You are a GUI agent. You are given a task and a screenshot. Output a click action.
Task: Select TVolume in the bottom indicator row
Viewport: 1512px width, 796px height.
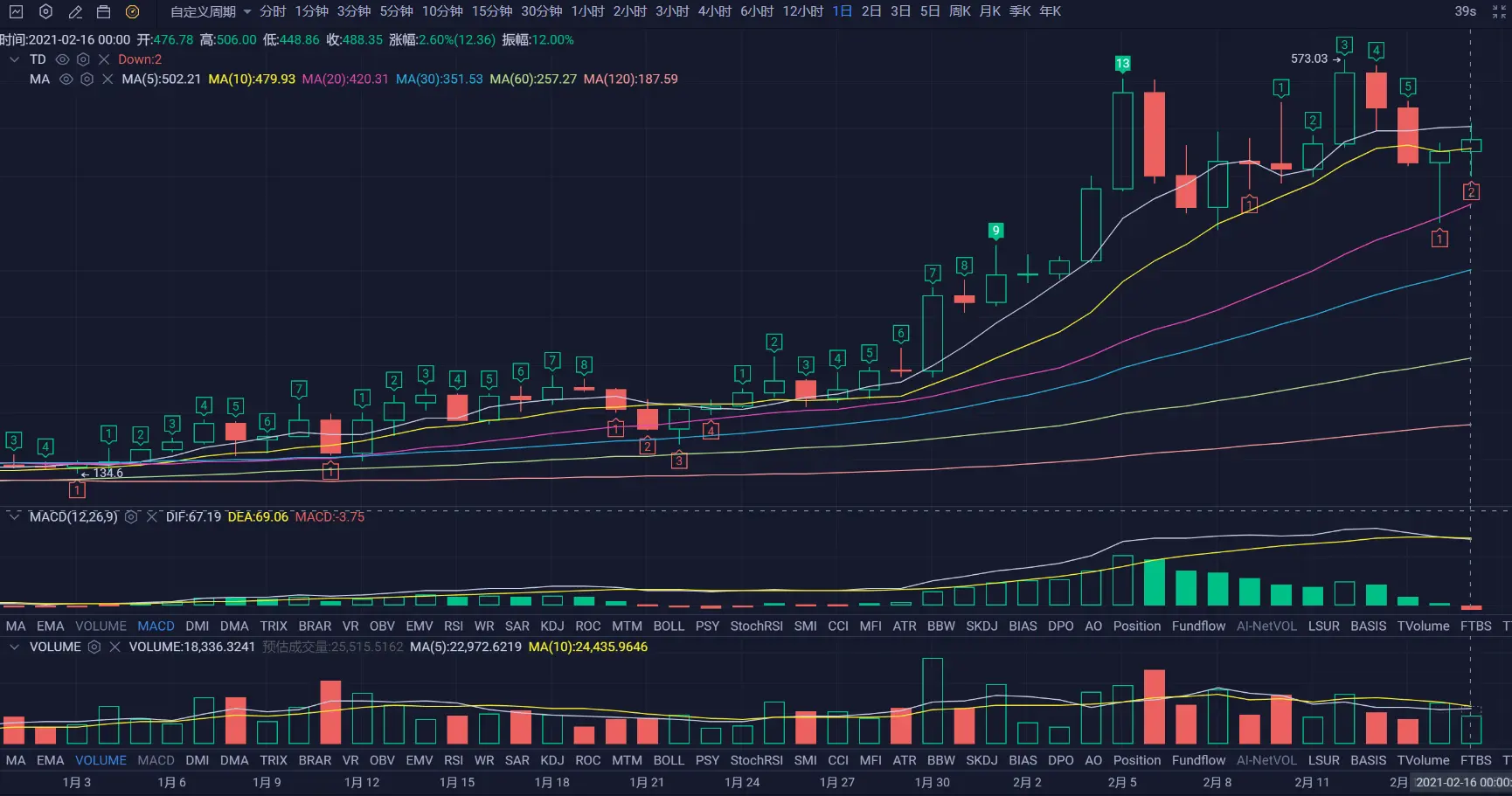click(1423, 761)
